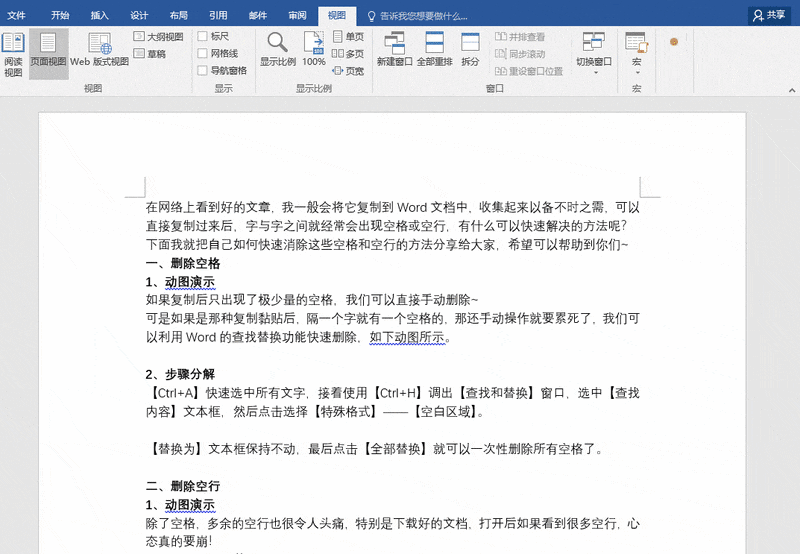Open the 审阅 ribbon tab
Screen dimensions: 800x554
click(x=297, y=15)
